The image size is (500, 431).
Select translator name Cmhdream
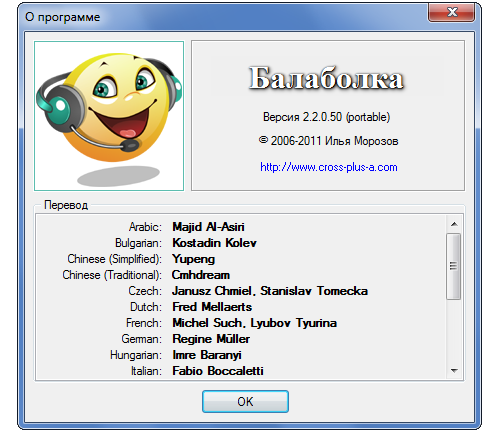(x=201, y=275)
